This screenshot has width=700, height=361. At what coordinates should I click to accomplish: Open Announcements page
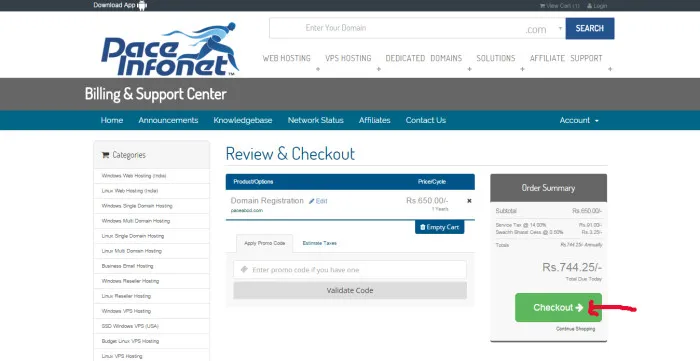point(168,120)
